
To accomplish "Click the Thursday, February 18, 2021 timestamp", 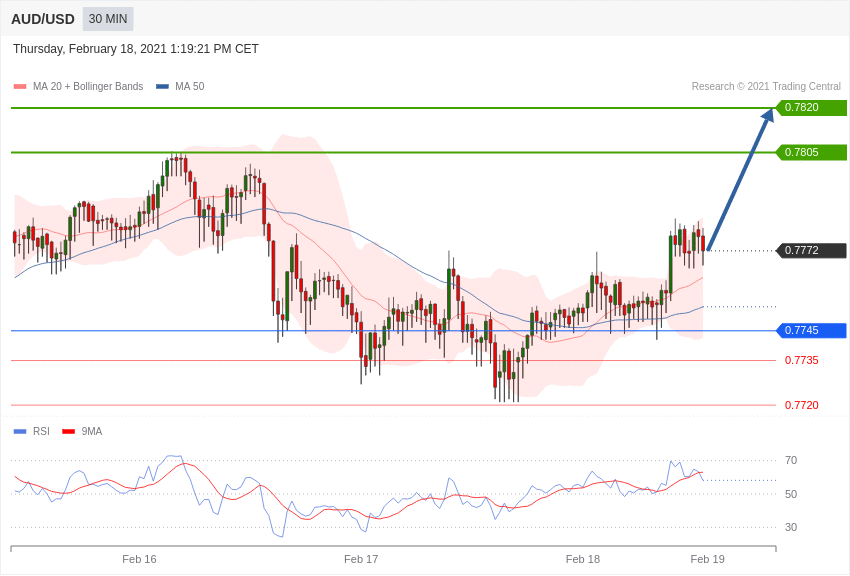I will 136,49.
